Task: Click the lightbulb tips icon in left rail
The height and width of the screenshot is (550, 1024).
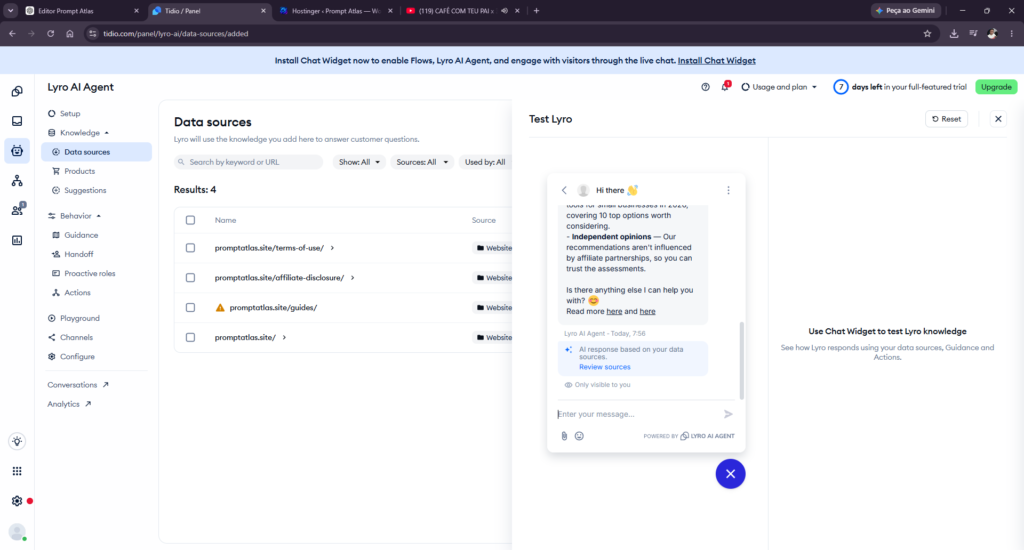Action: click(x=17, y=442)
